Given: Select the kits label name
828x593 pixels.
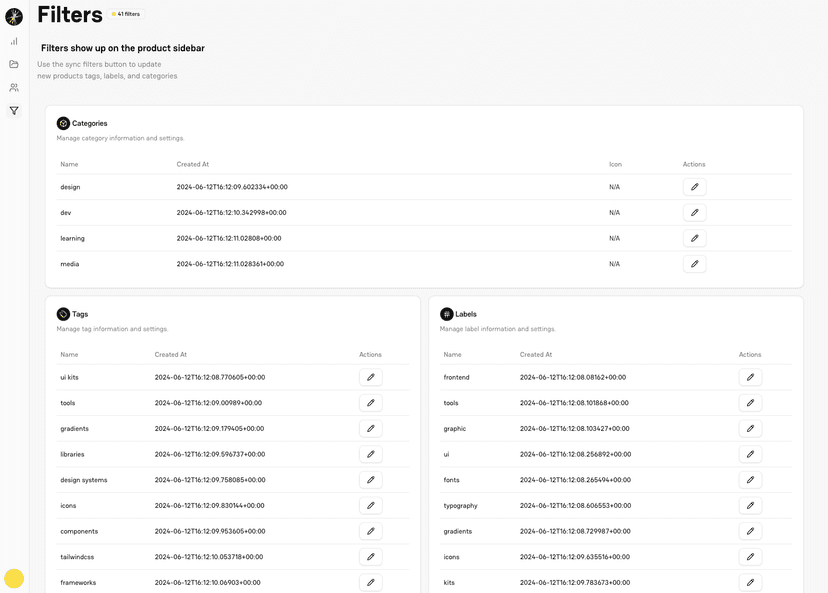Looking at the screenshot, I should [449, 582].
